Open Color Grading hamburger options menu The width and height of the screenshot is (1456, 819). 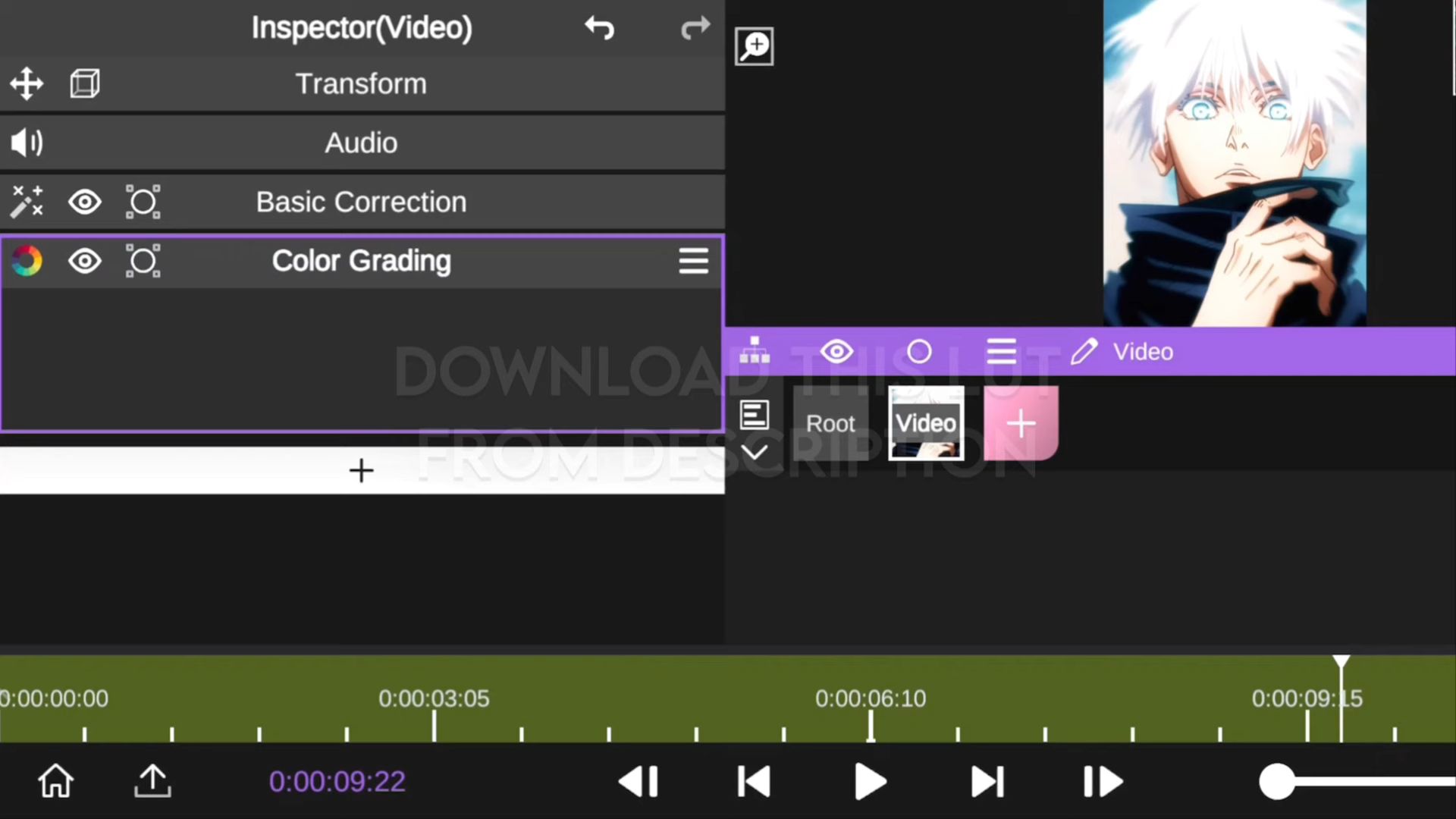tap(693, 261)
